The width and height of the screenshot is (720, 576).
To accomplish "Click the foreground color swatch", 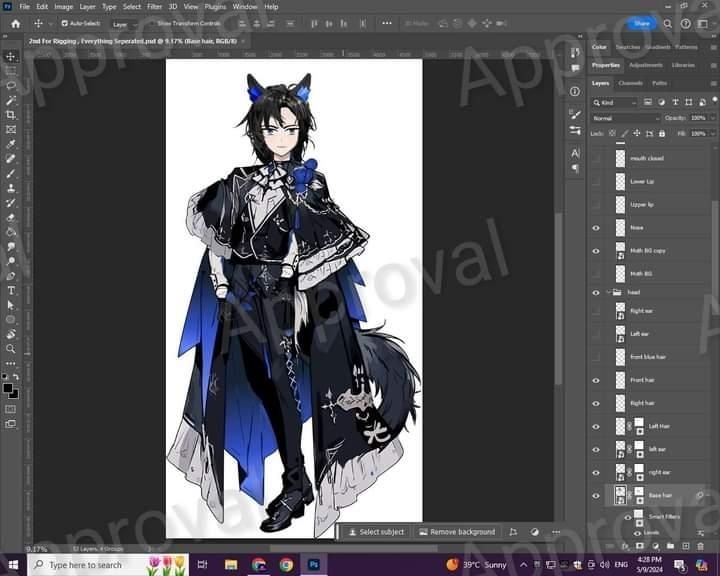I will 8,388.
